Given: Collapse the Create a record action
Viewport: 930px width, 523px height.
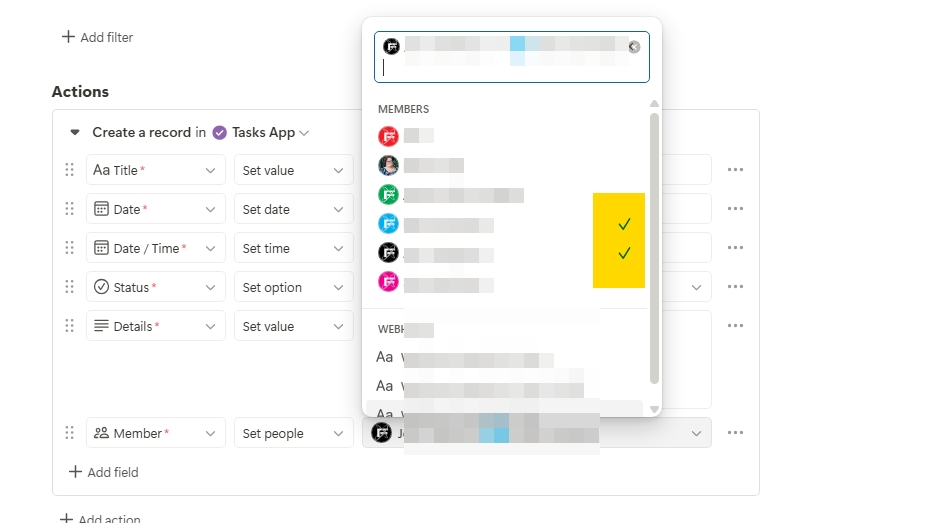Looking at the screenshot, I should point(74,132).
